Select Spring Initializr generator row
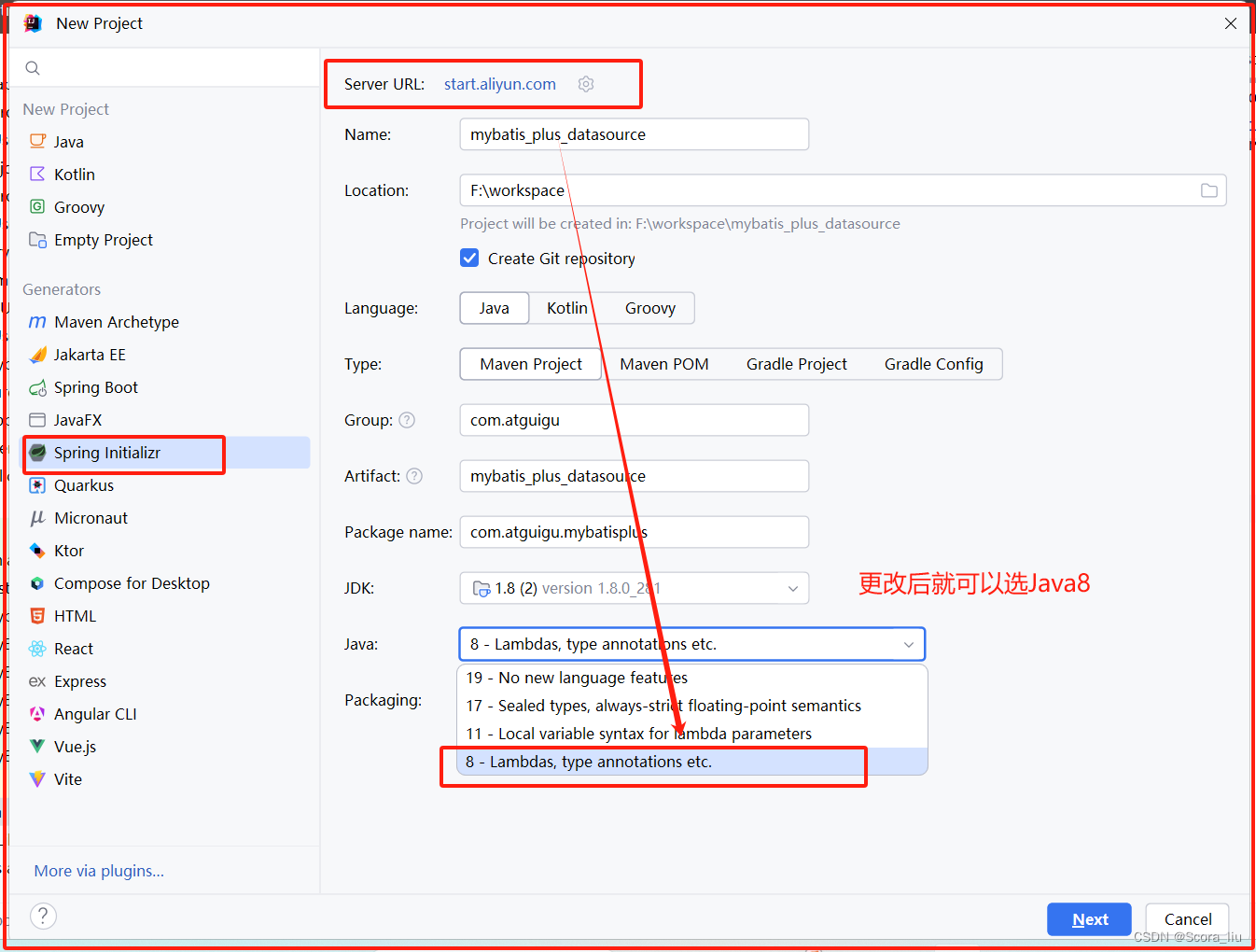This screenshot has height=952, width=1256. 166,453
